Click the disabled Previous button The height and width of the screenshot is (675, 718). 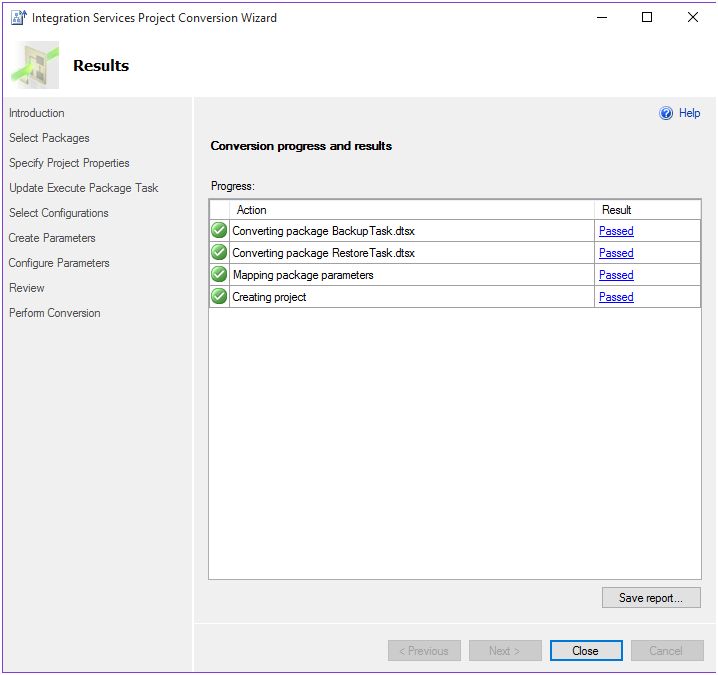(424, 651)
